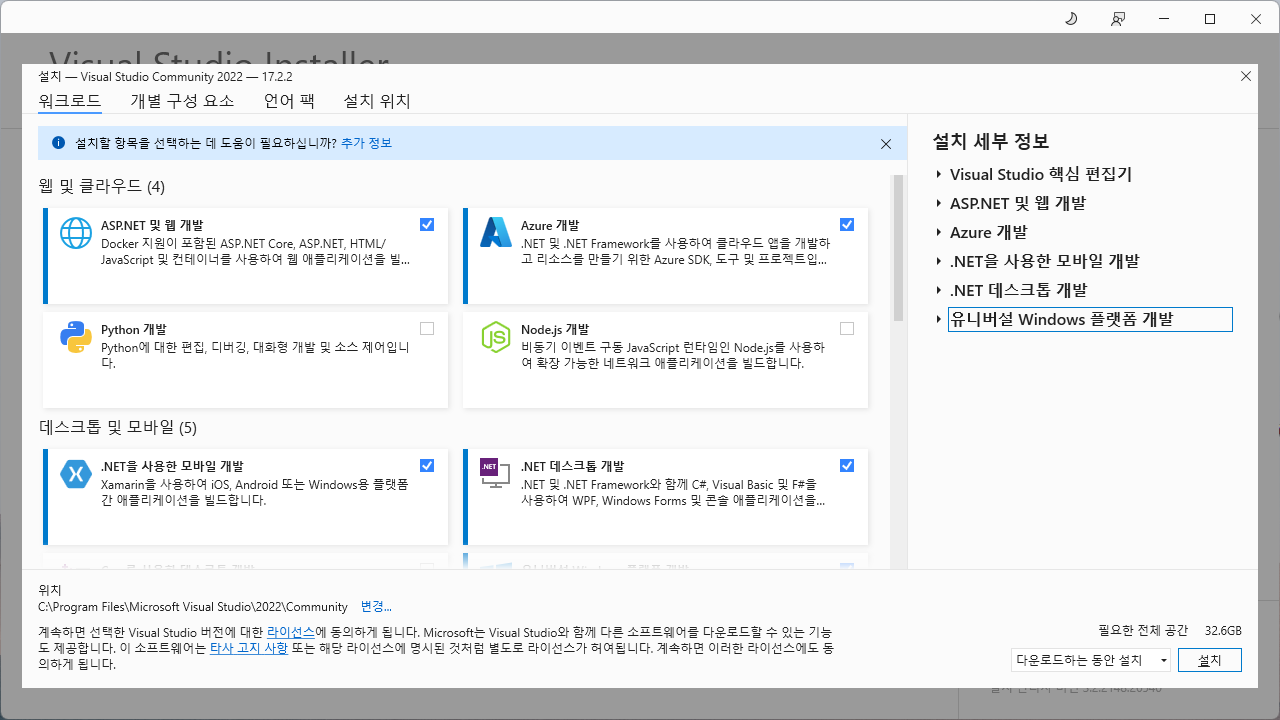Click the Node.js hexagon icon

496,337
